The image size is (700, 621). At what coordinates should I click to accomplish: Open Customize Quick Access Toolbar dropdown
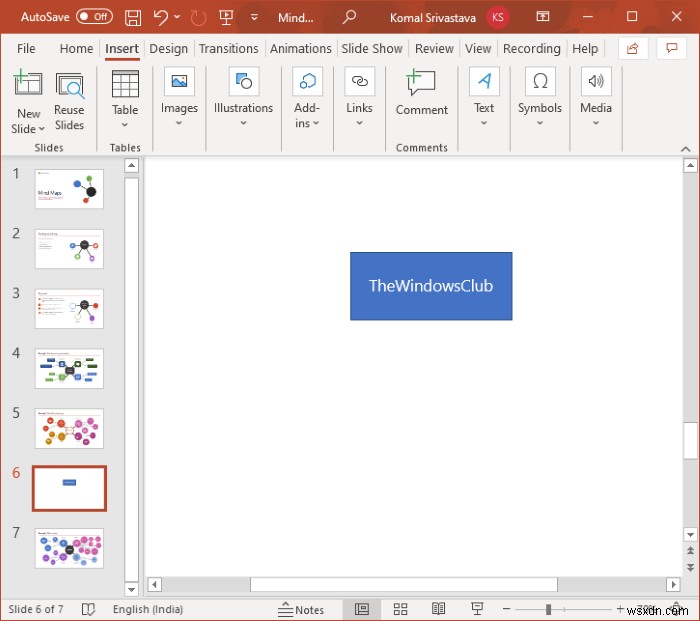(x=254, y=17)
